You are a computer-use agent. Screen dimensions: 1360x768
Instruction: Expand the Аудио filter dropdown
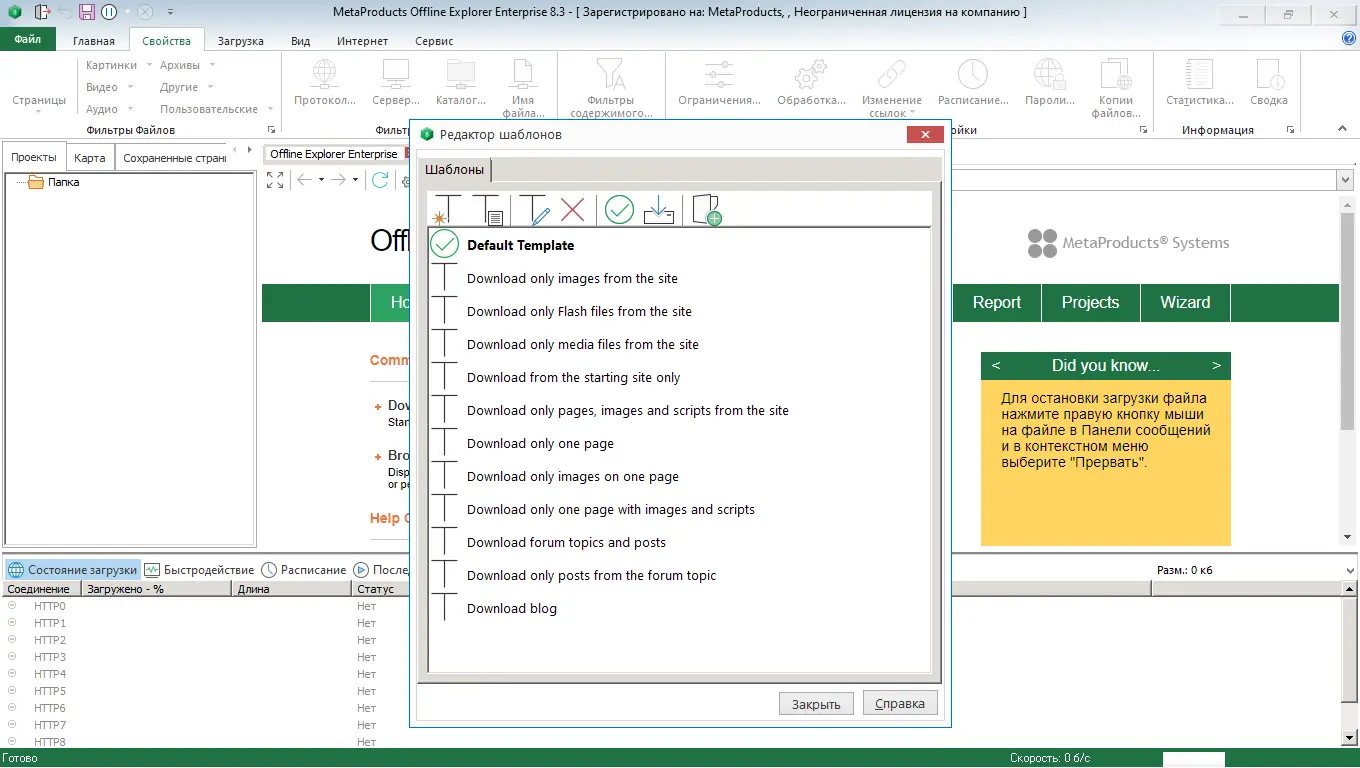(x=130, y=110)
